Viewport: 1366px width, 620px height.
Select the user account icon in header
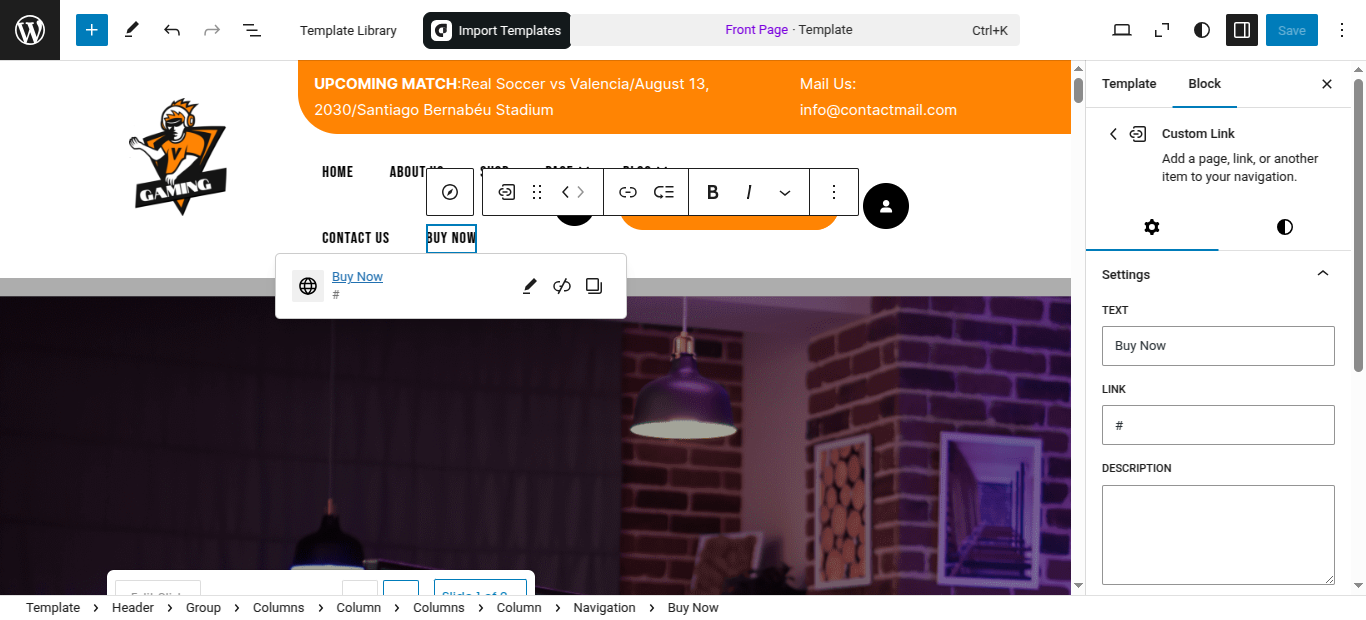point(886,206)
